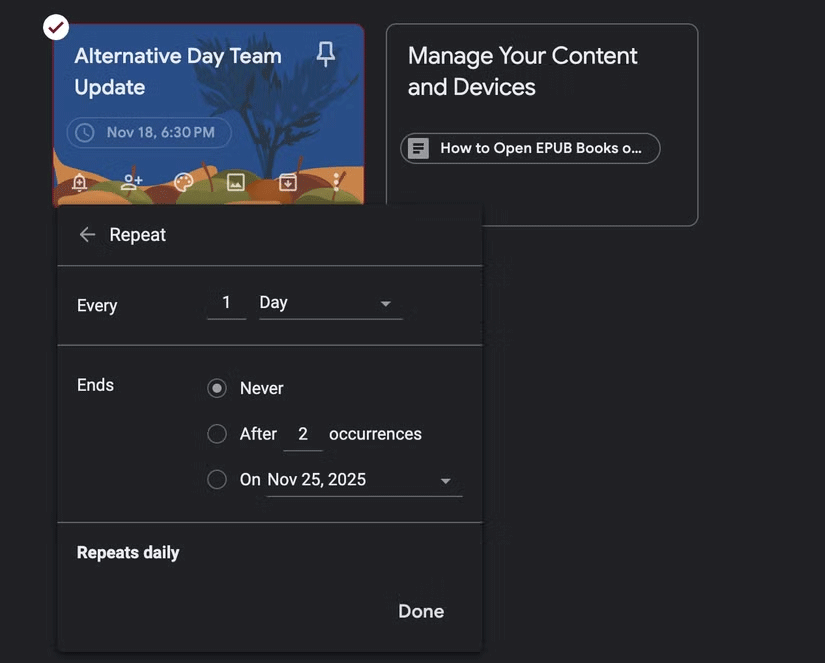The width and height of the screenshot is (825, 663).
Task: Archive the note with the archive icon
Action: click(x=288, y=182)
